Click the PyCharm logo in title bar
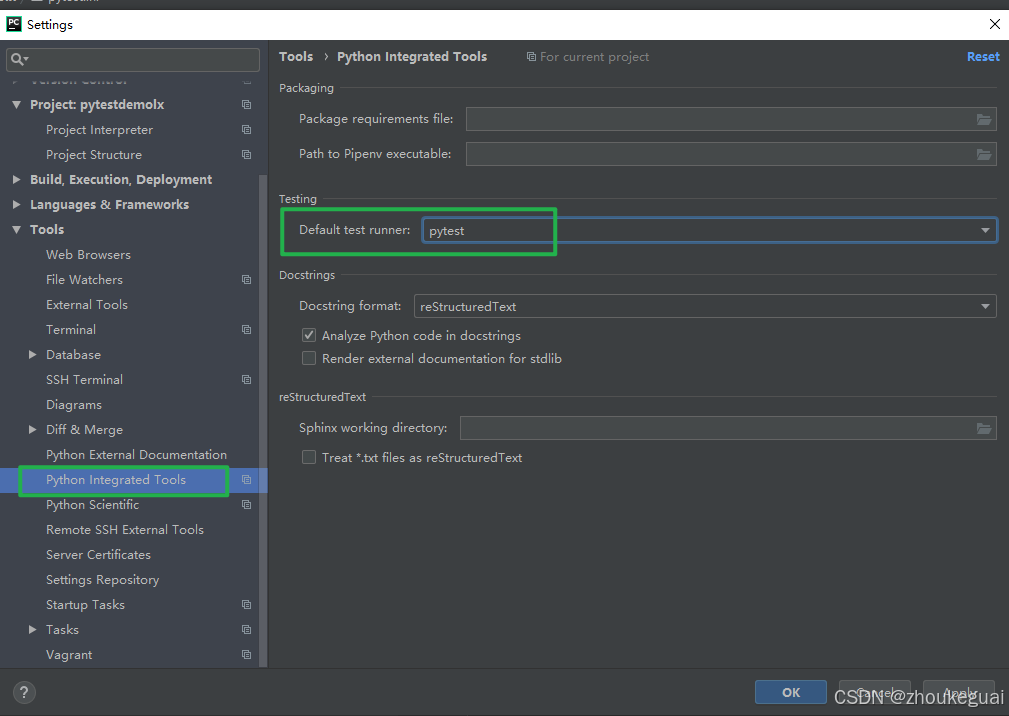1009x716 pixels. pyautogui.click(x=14, y=24)
